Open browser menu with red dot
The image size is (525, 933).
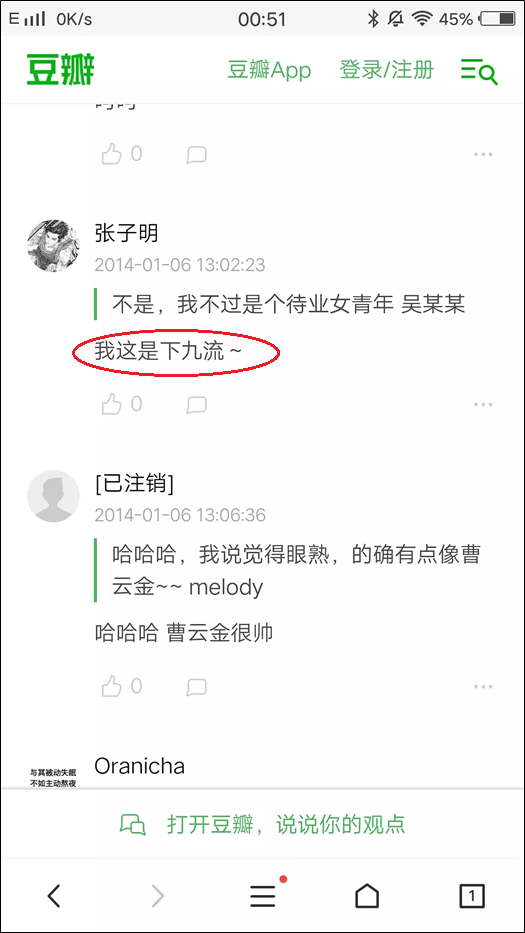pyautogui.click(x=264, y=895)
